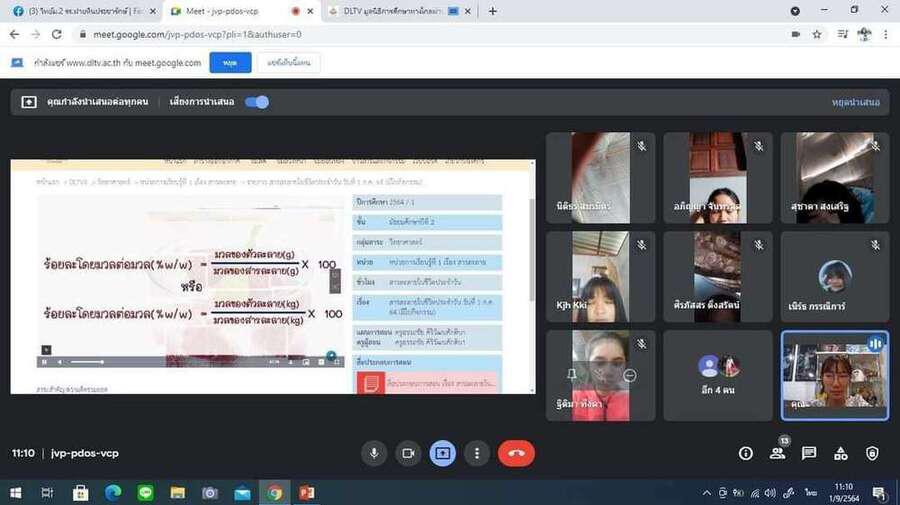The image size is (900, 505).
Task: Click the browser address bar
Action: point(400,34)
